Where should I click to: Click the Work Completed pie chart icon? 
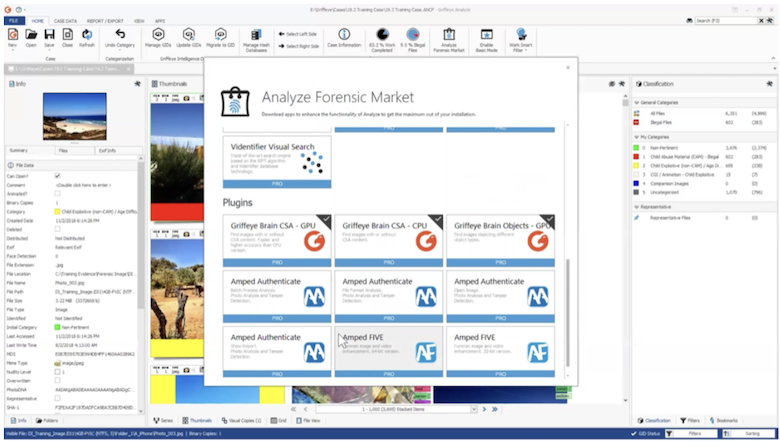coord(382,34)
